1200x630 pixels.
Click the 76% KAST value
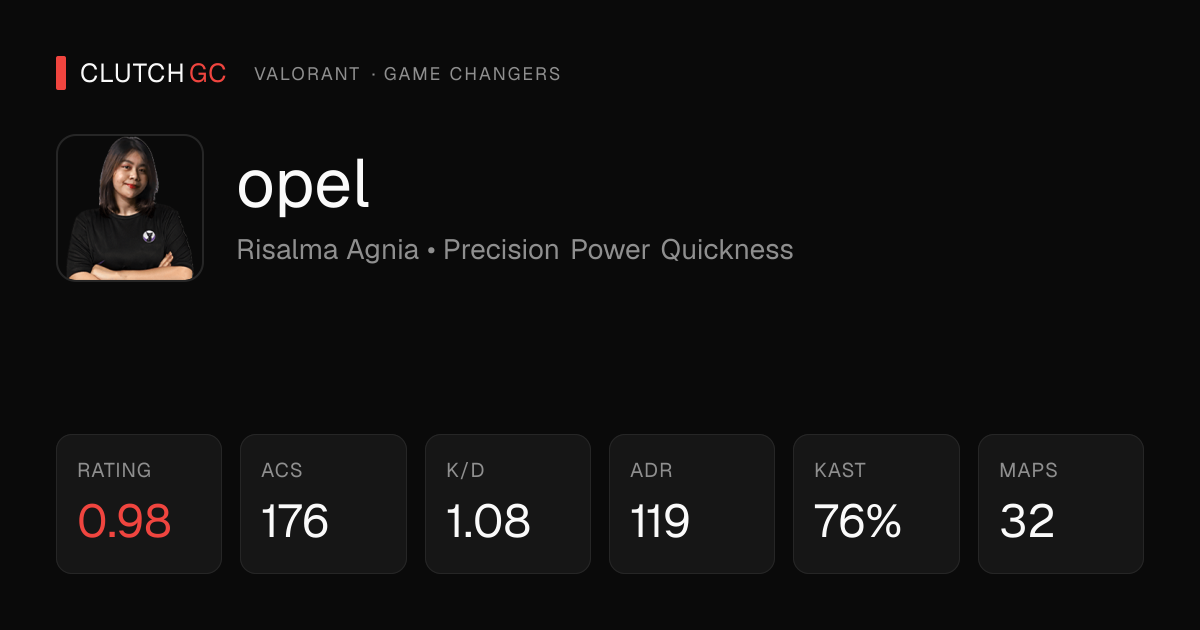(858, 521)
